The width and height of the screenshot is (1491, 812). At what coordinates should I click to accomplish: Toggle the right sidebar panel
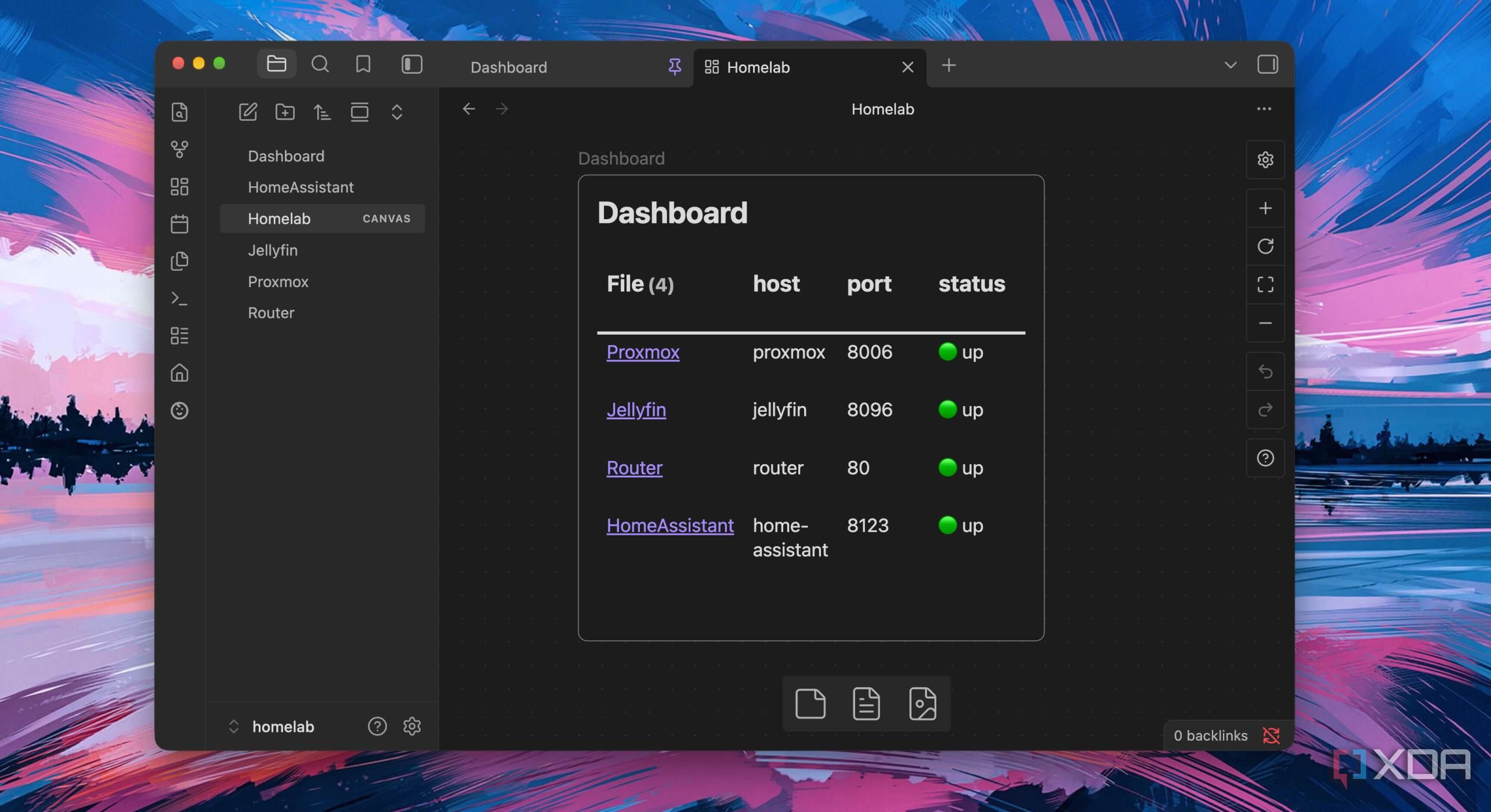pos(1268,64)
